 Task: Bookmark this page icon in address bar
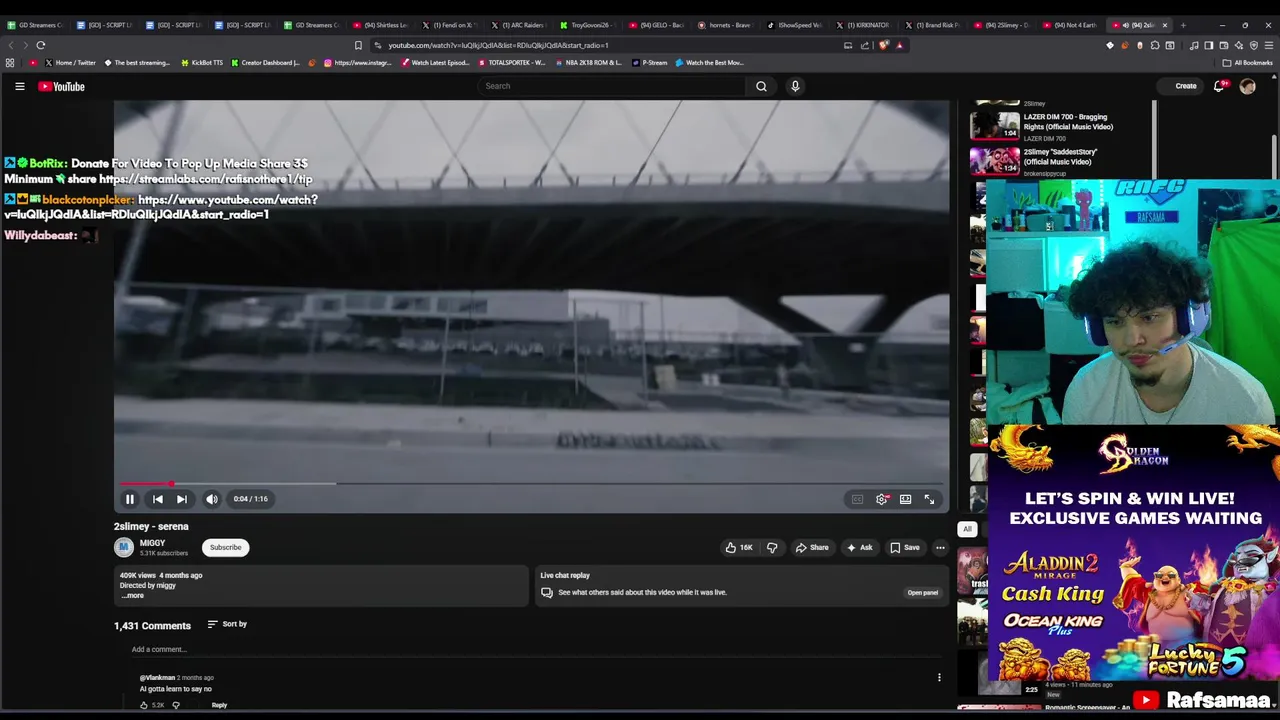coord(358,45)
